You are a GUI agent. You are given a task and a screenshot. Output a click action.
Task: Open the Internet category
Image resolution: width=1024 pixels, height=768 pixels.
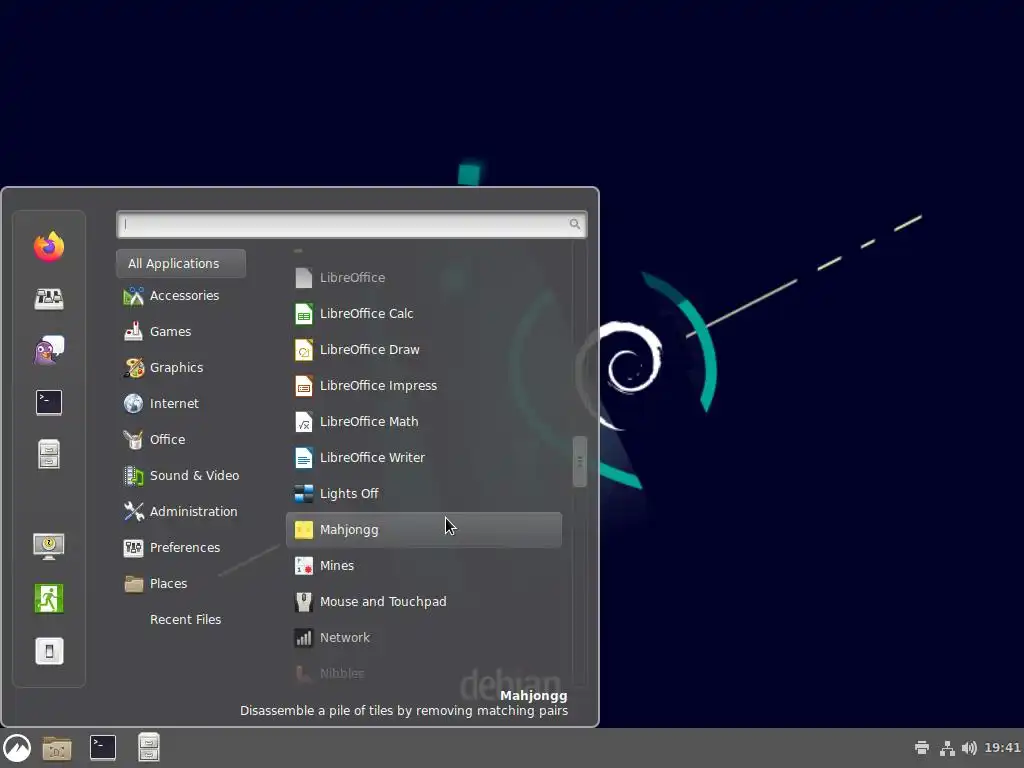tap(181, 404)
